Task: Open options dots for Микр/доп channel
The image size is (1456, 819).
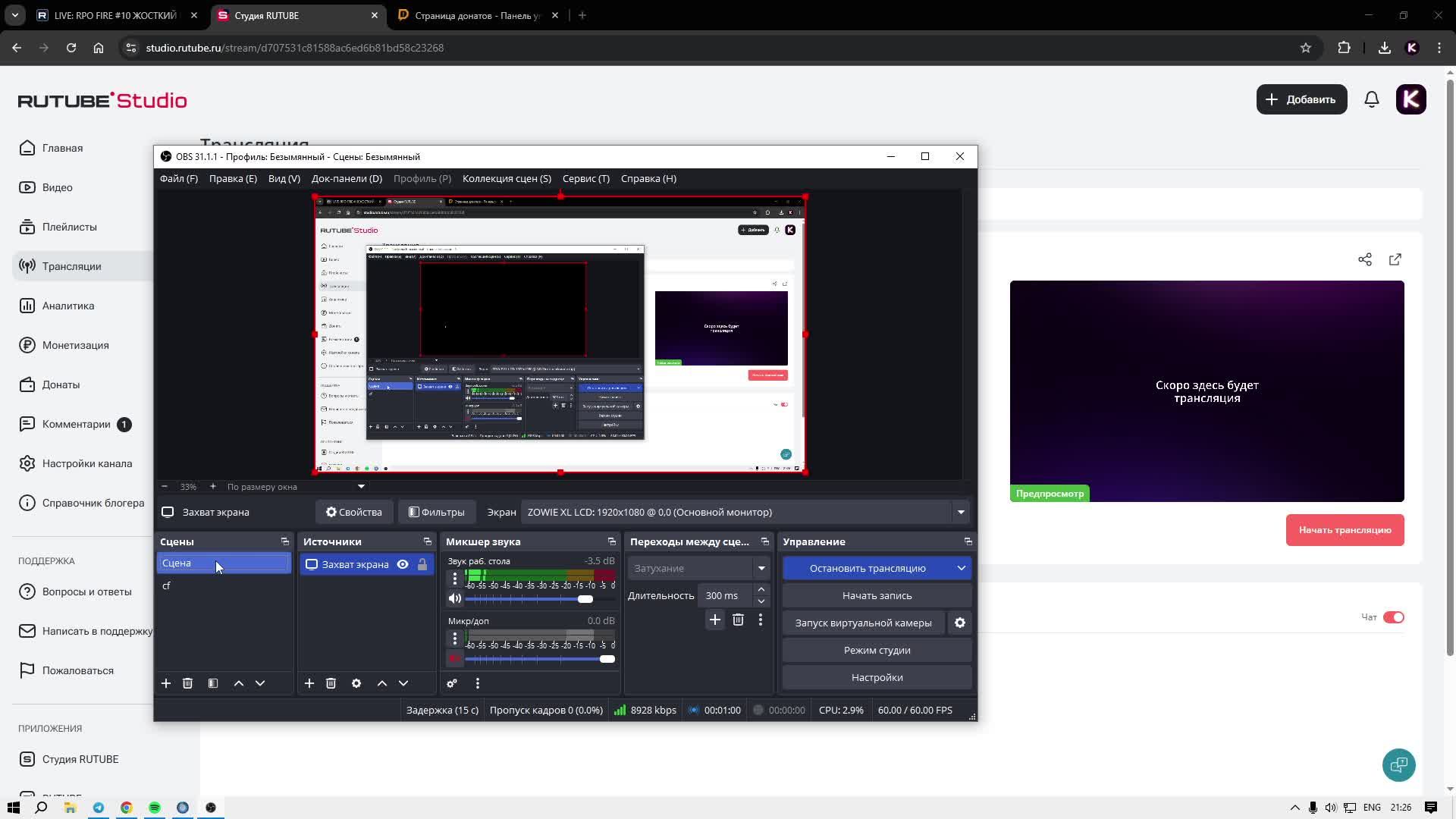Action: [x=455, y=639]
